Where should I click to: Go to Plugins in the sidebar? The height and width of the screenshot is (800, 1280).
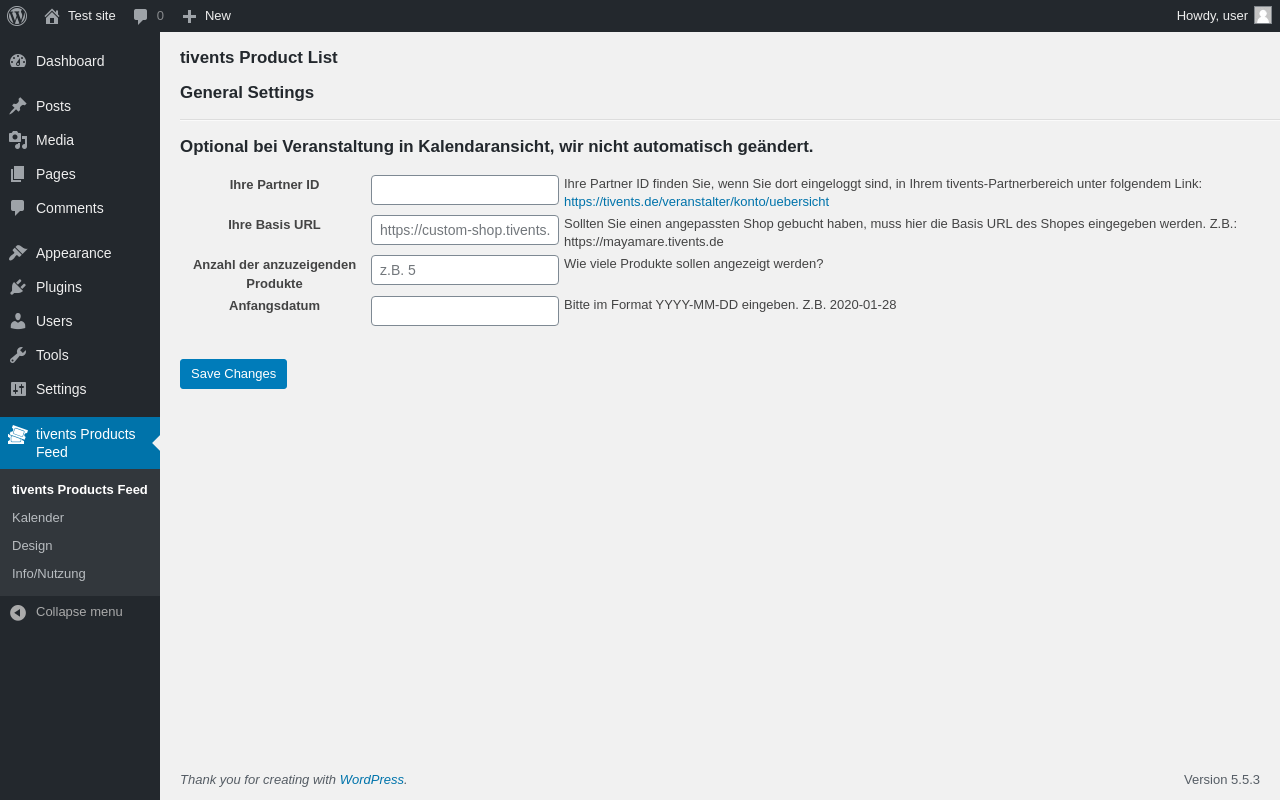coord(80,287)
